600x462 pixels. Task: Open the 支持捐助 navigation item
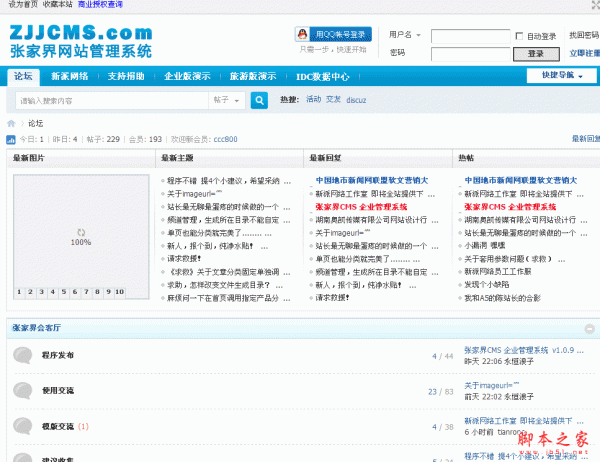(x=126, y=76)
